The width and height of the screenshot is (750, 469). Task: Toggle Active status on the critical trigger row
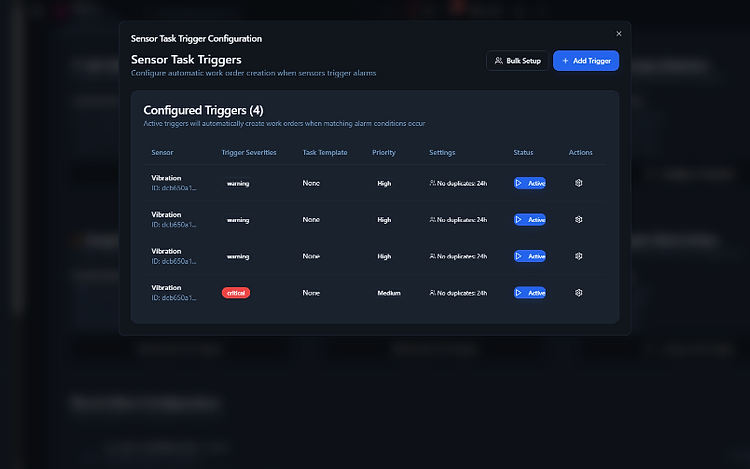pos(529,293)
